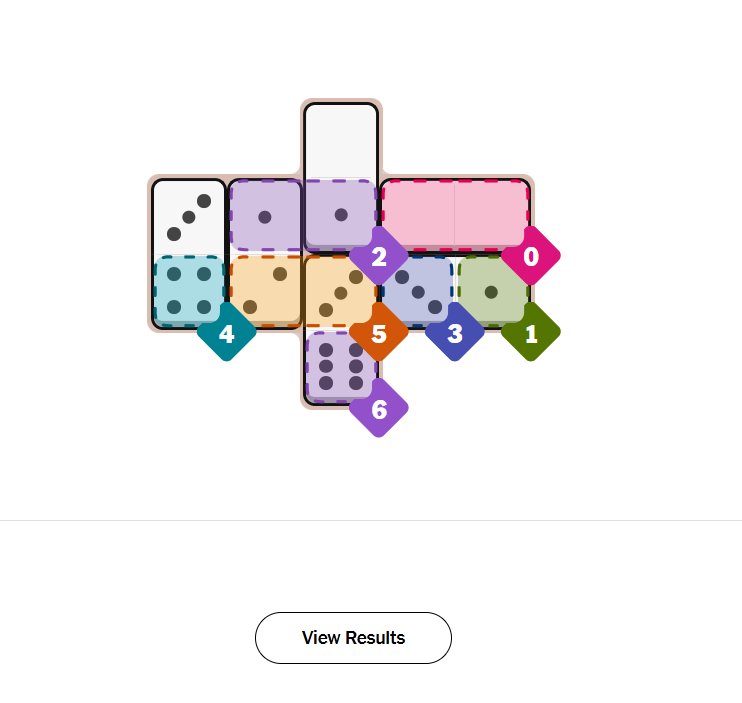Click the white domino half with three pips
The width and height of the screenshot is (742, 703).
(x=189, y=216)
